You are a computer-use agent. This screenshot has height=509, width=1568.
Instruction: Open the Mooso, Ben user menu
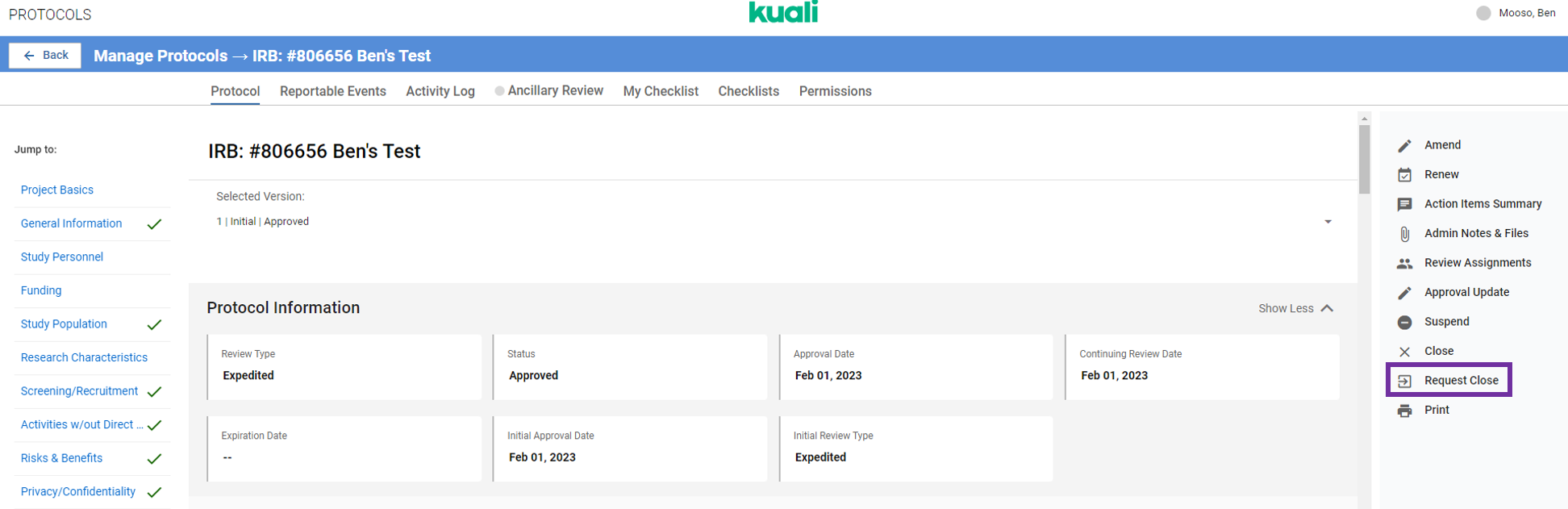pyautogui.click(x=1516, y=13)
